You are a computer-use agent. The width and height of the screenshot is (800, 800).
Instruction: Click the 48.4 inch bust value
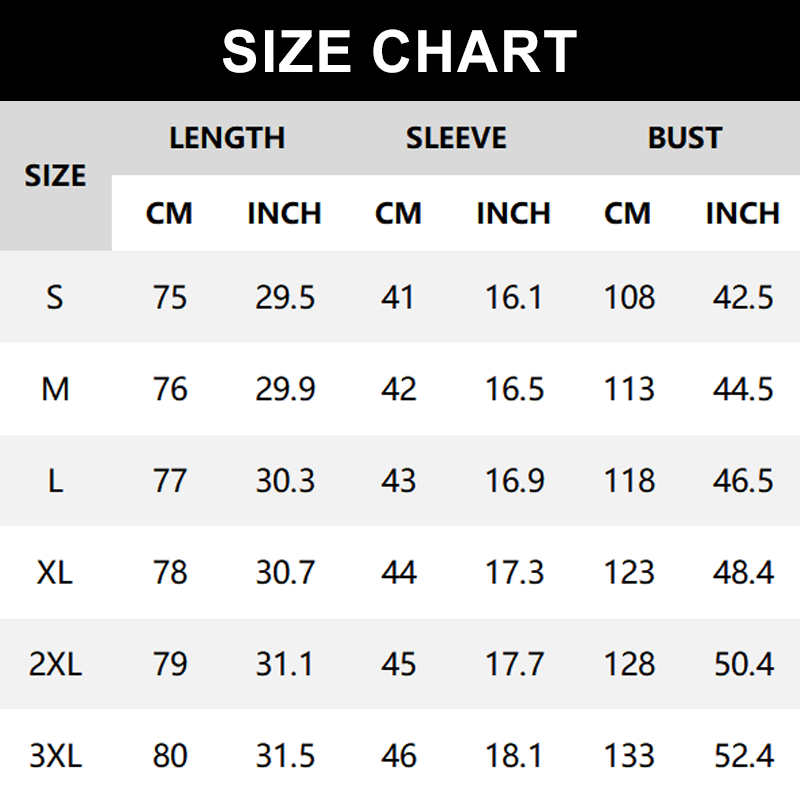click(743, 573)
